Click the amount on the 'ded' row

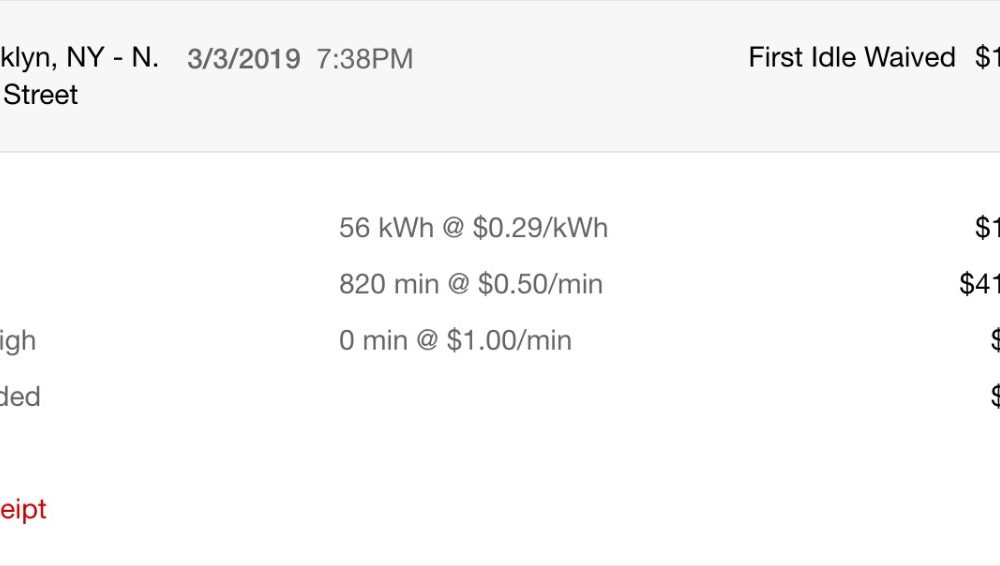995,396
